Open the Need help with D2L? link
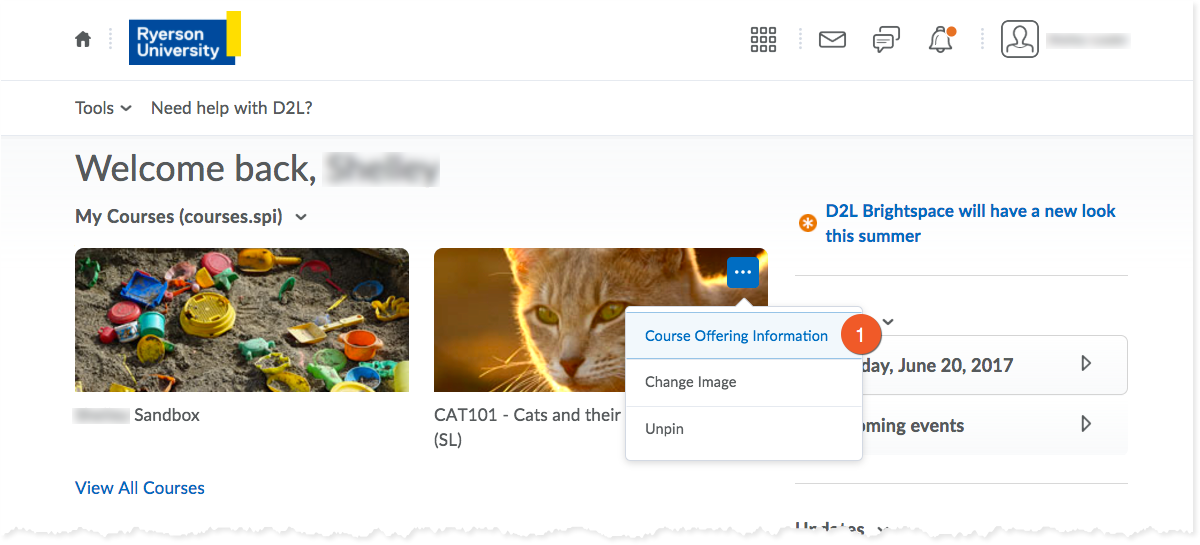The image size is (1200, 545). (x=232, y=108)
